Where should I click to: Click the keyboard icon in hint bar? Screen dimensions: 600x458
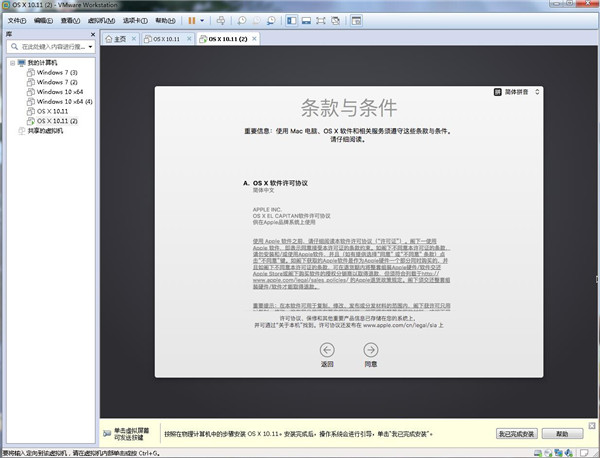[107, 434]
